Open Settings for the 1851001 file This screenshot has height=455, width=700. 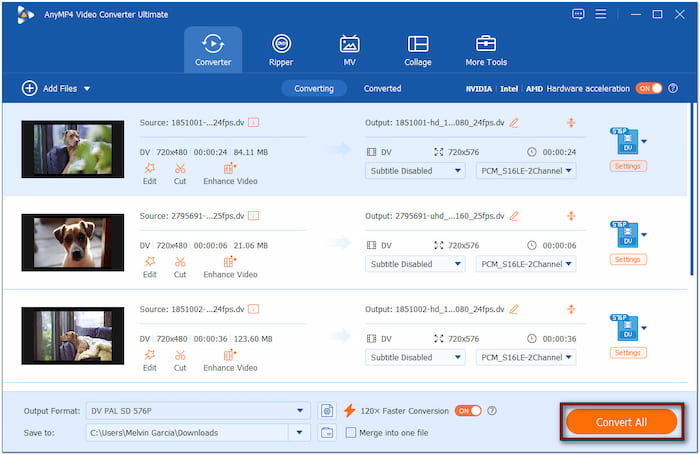tap(628, 166)
